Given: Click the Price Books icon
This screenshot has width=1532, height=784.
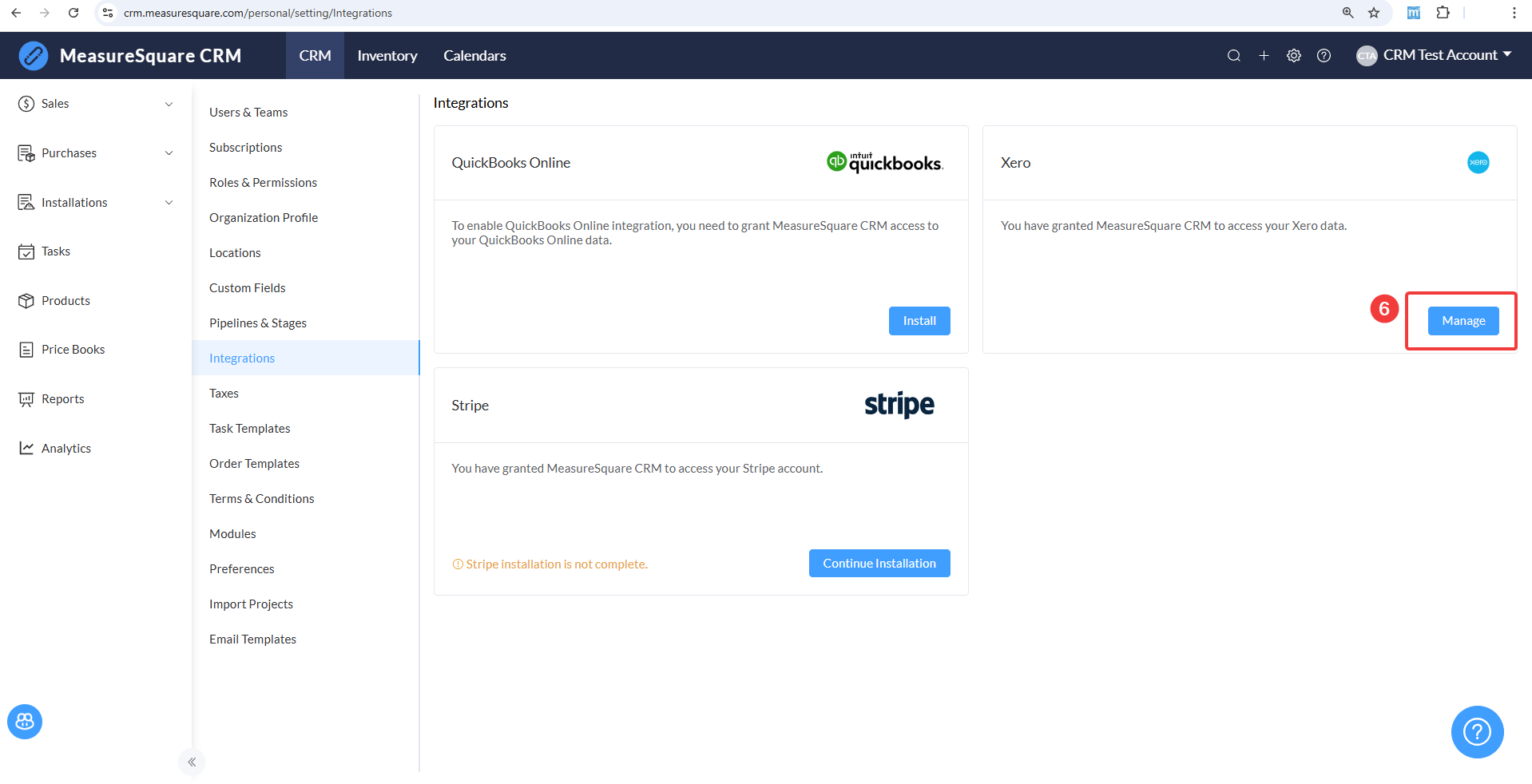Looking at the screenshot, I should (x=26, y=350).
